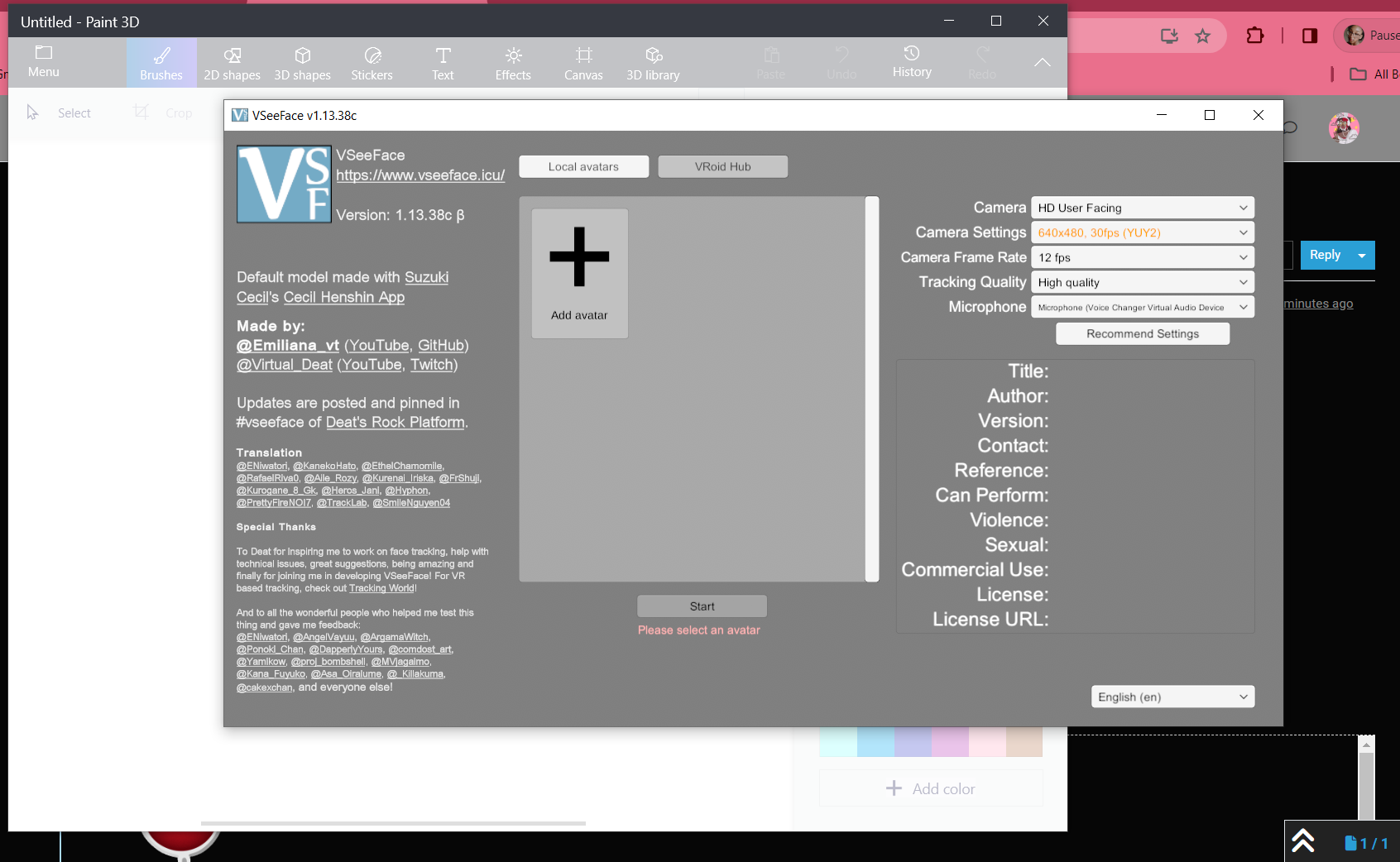Image resolution: width=1400 pixels, height=862 pixels.
Task: Open Virtual_Deat's Twitch link
Action: pos(432,364)
